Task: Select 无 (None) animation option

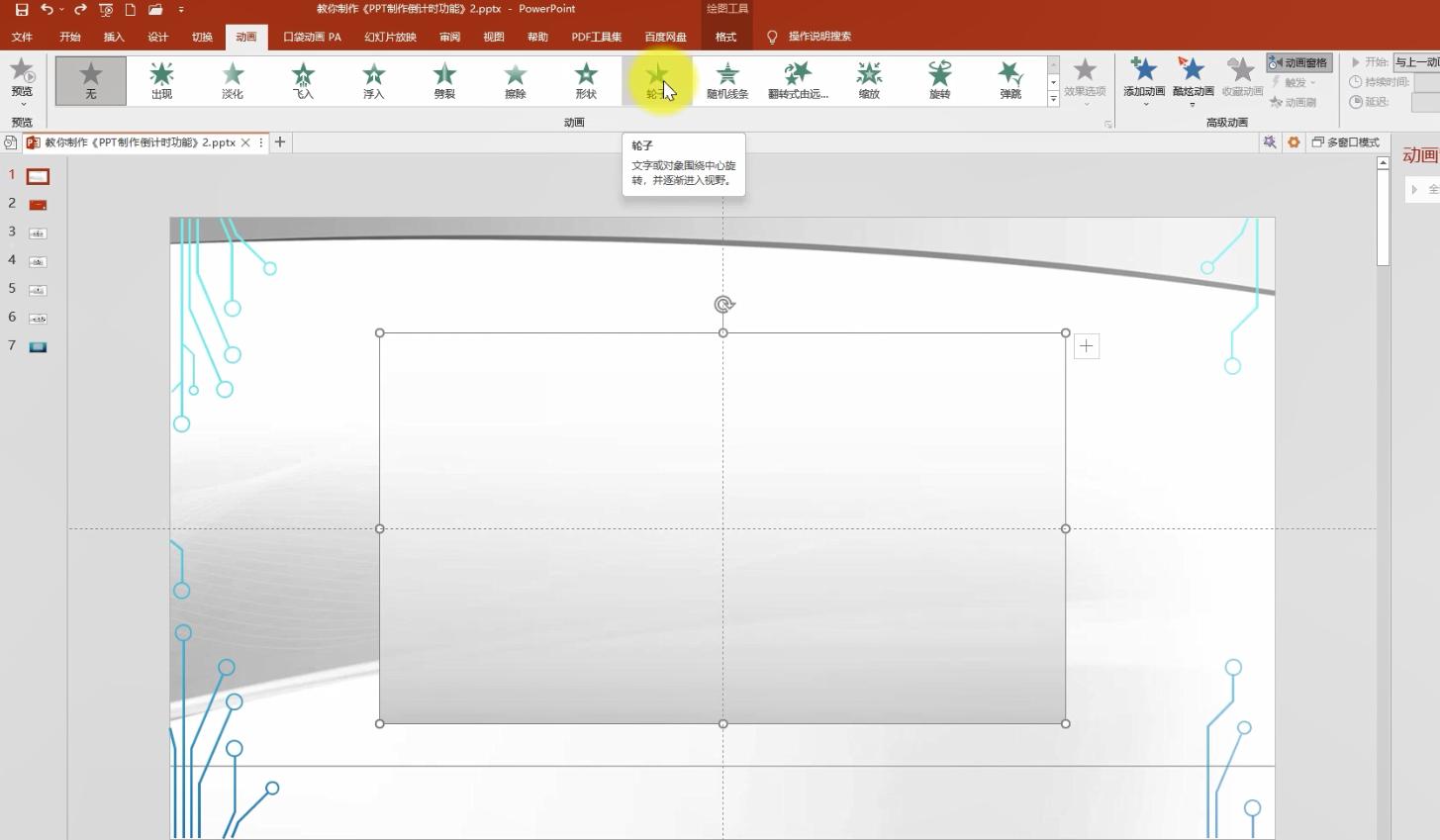Action: [x=91, y=80]
